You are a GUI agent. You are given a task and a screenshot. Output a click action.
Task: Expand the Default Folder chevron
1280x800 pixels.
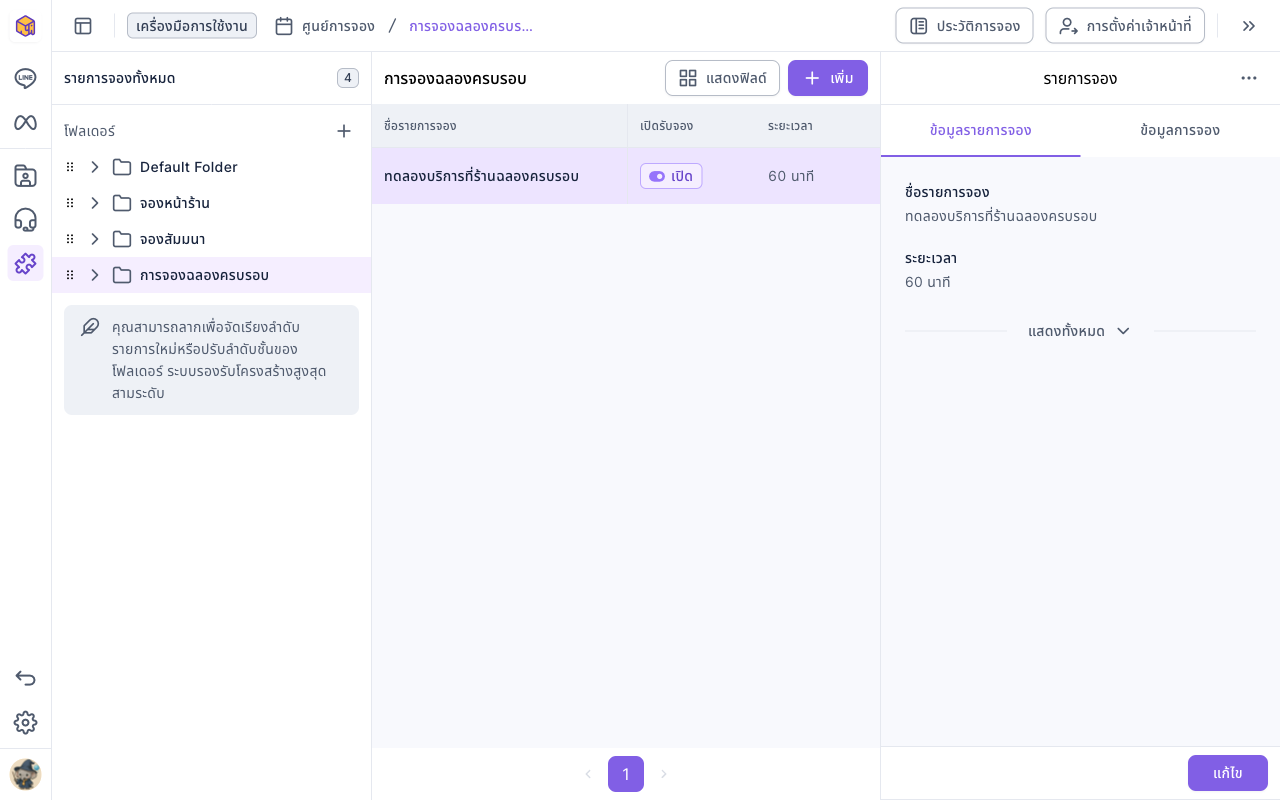(95, 167)
